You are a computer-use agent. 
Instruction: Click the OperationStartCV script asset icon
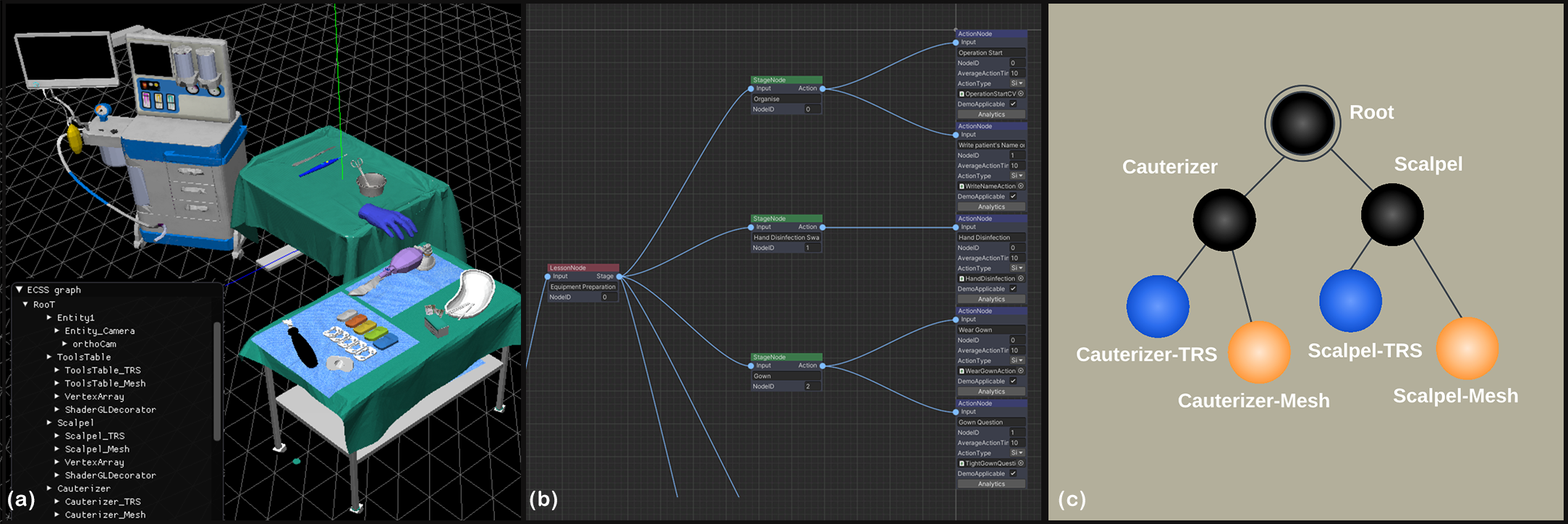click(x=962, y=94)
